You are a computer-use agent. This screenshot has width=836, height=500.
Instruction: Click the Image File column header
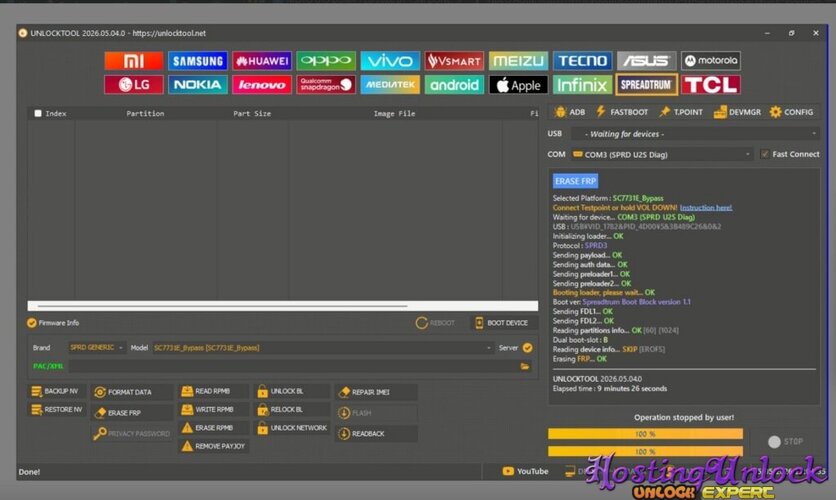coord(394,114)
